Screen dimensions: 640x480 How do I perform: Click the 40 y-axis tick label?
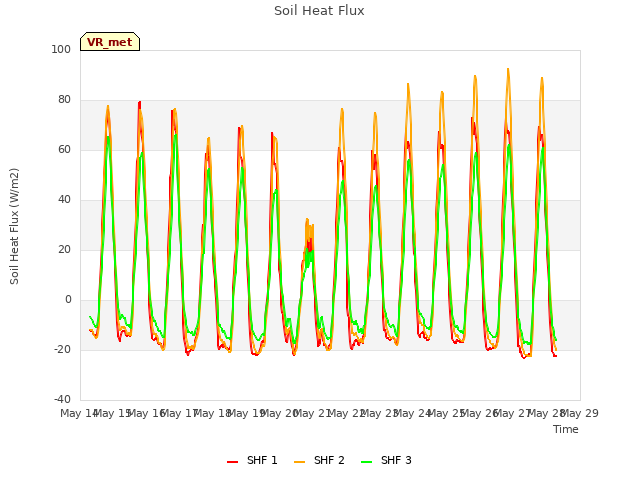click(x=64, y=200)
